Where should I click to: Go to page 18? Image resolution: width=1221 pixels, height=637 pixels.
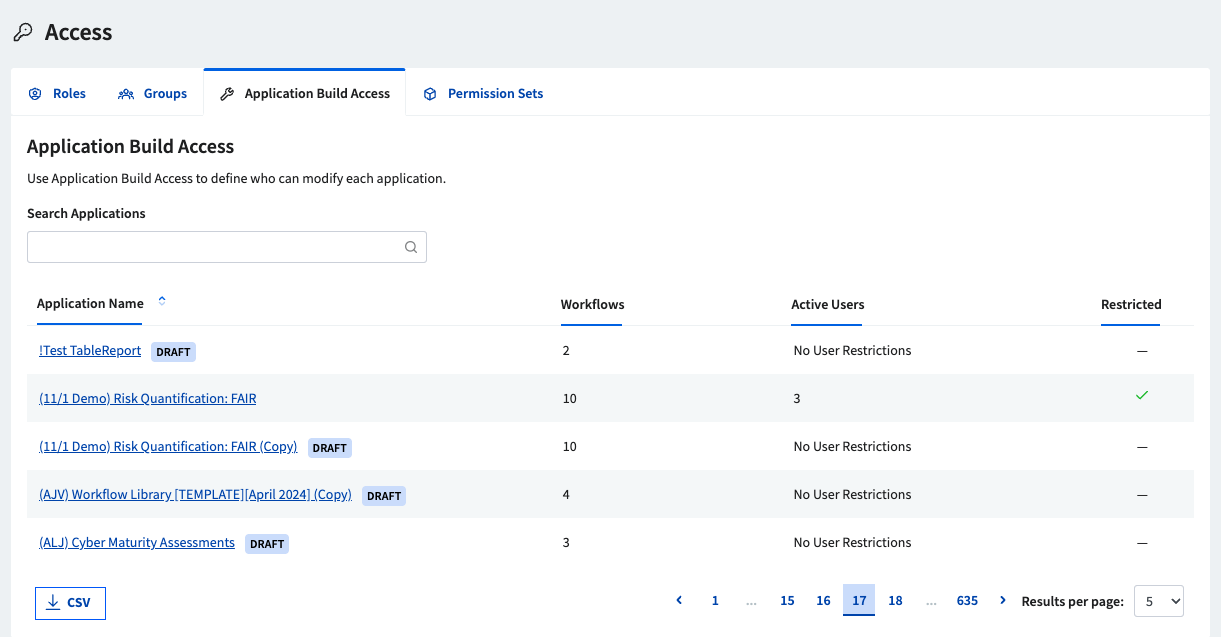tap(895, 600)
